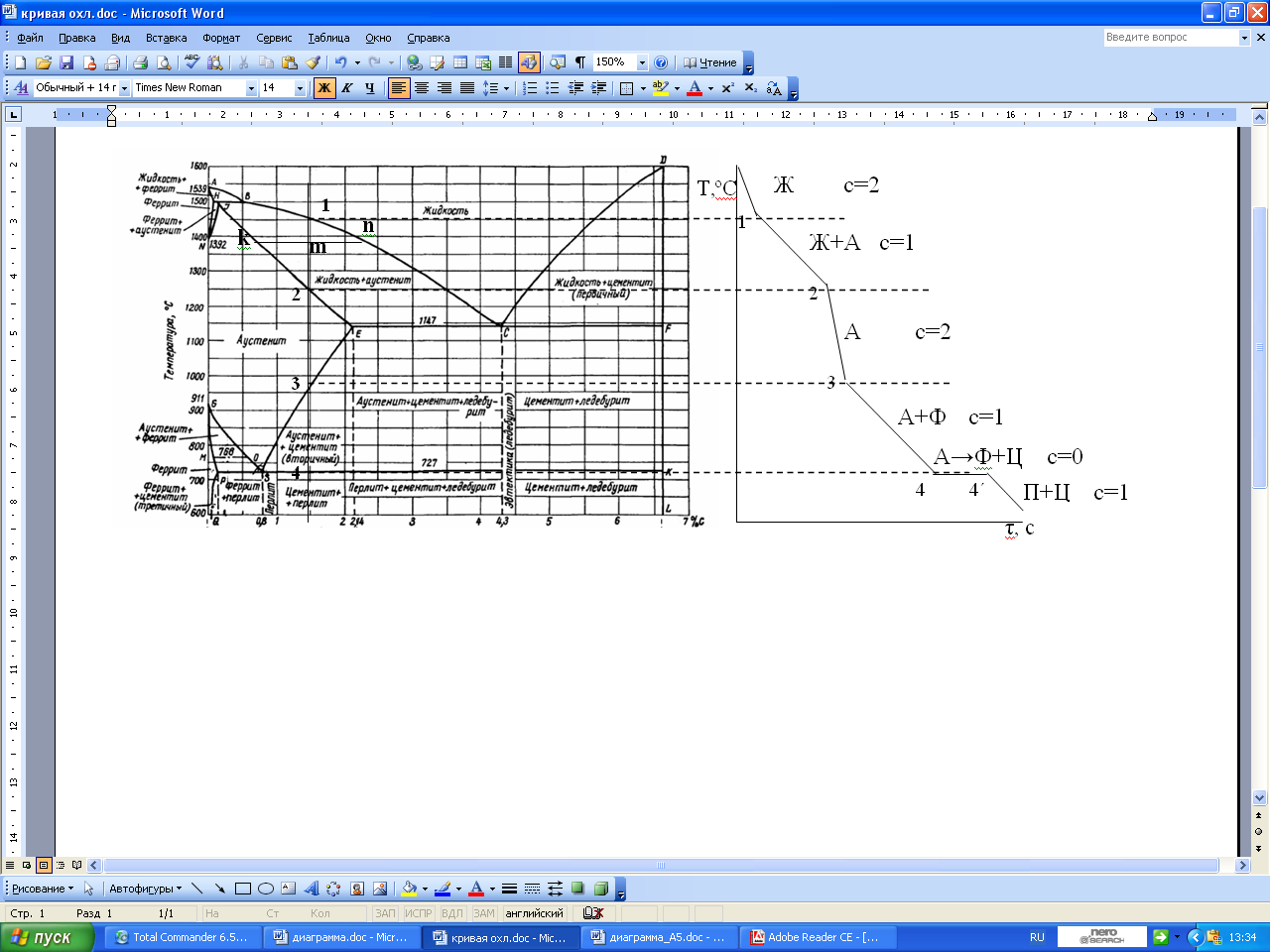Run the ABC spelling check
The image size is (1270, 952).
pos(191,62)
